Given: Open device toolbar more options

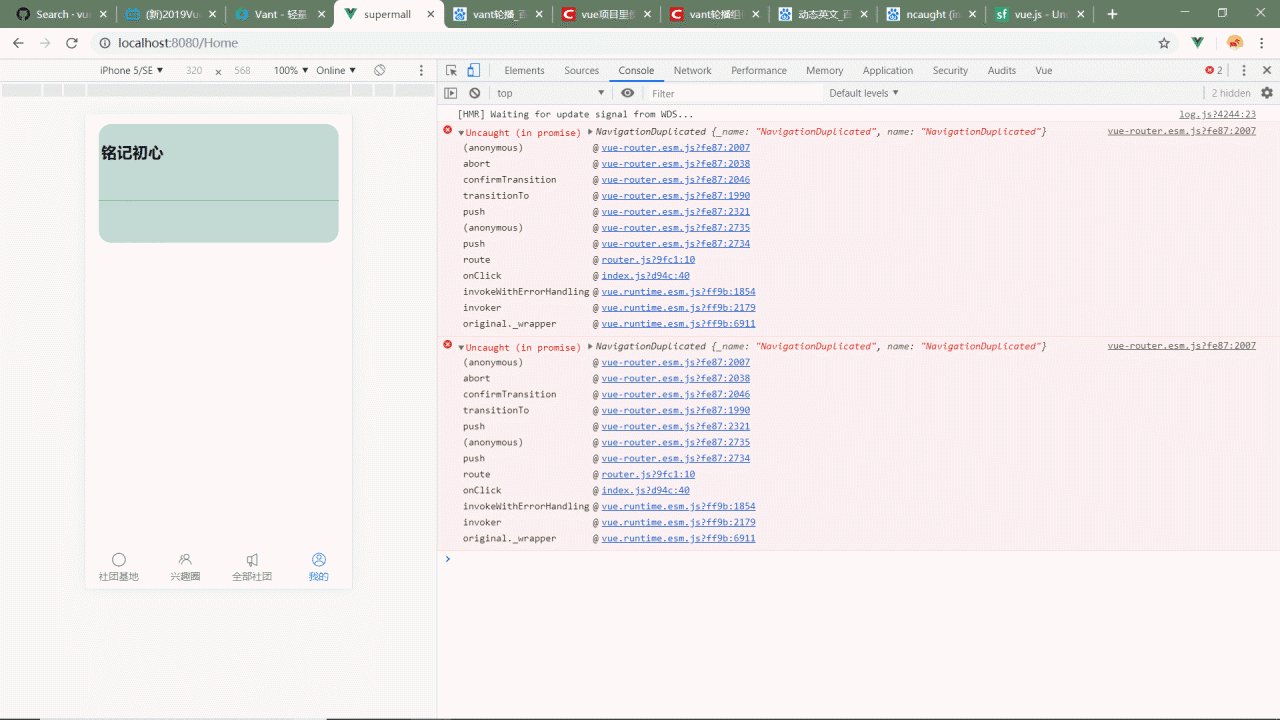Looking at the screenshot, I should coord(421,70).
